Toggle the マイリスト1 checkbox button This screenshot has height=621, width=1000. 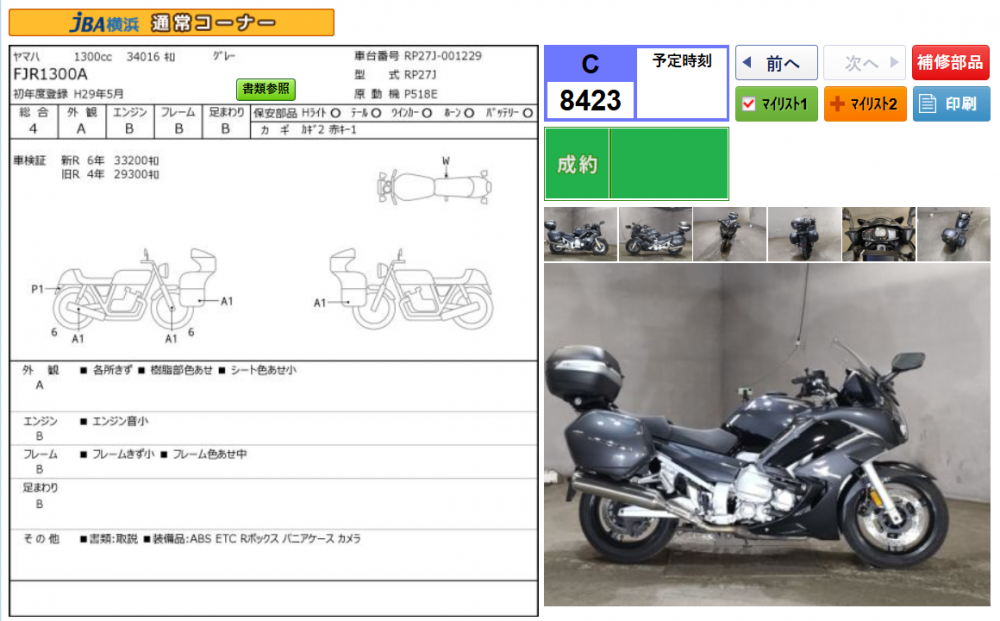pos(776,104)
